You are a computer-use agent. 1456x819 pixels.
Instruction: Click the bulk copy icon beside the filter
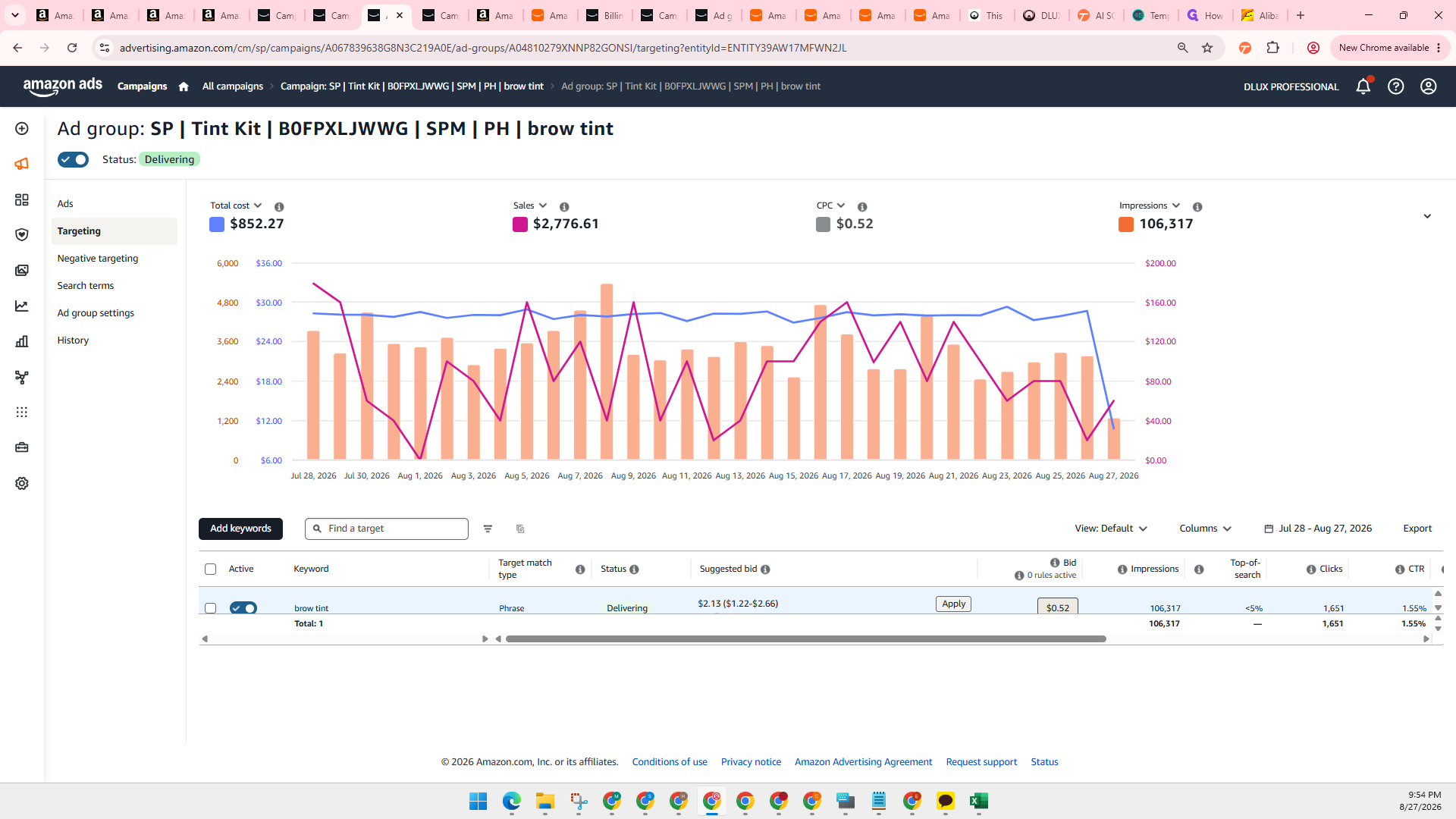click(520, 529)
